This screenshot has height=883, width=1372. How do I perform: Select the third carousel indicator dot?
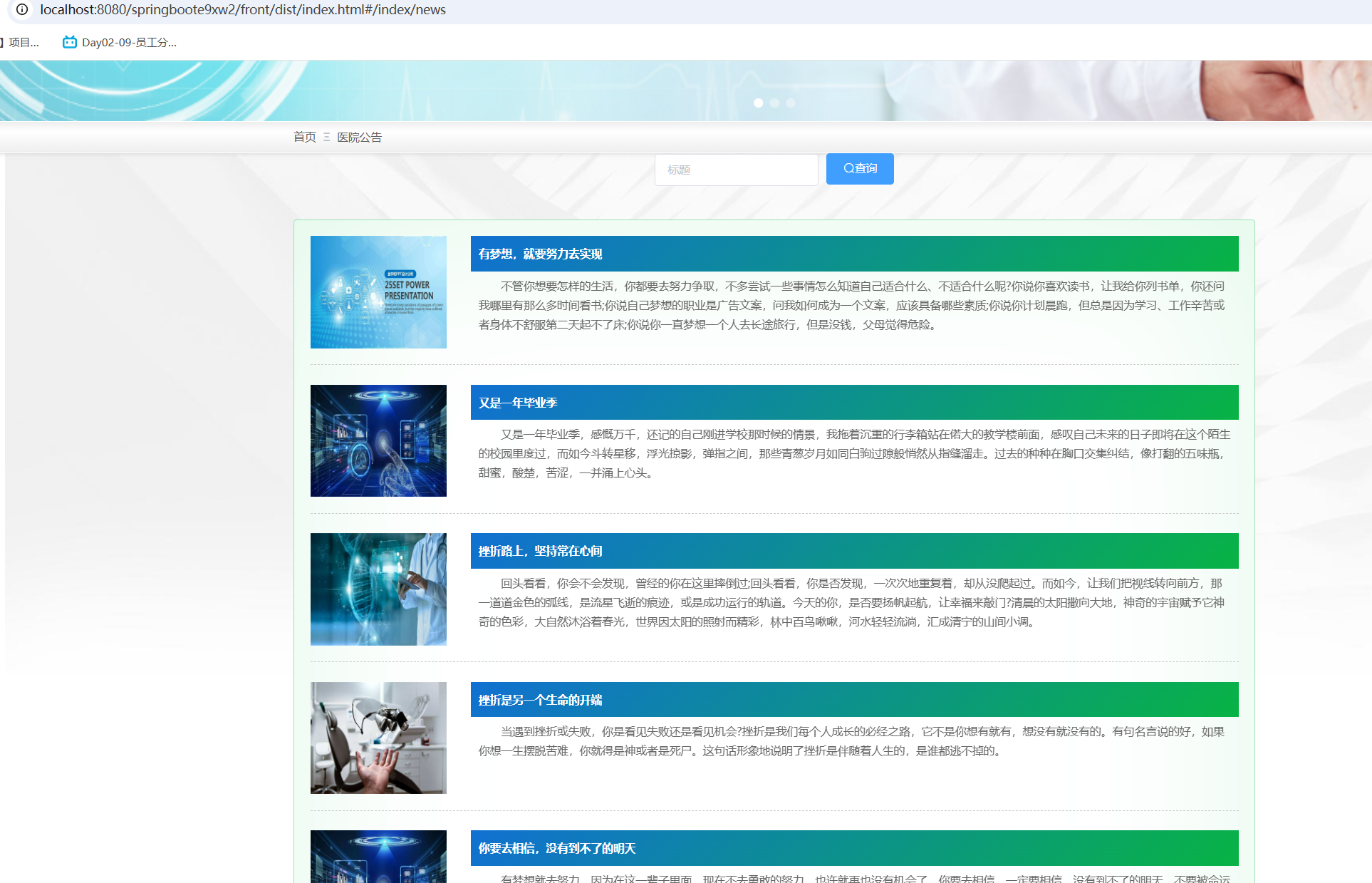(790, 103)
